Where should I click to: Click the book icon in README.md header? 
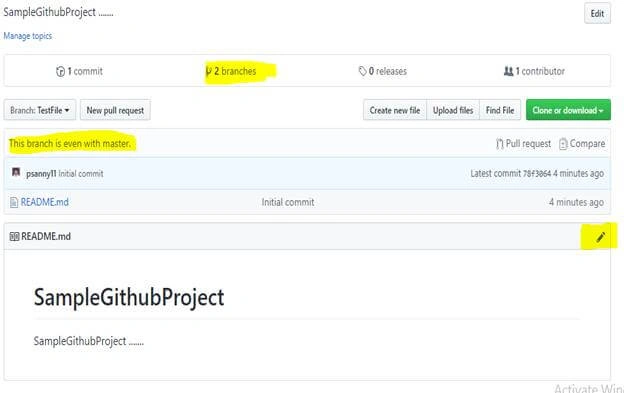[14, 237]
